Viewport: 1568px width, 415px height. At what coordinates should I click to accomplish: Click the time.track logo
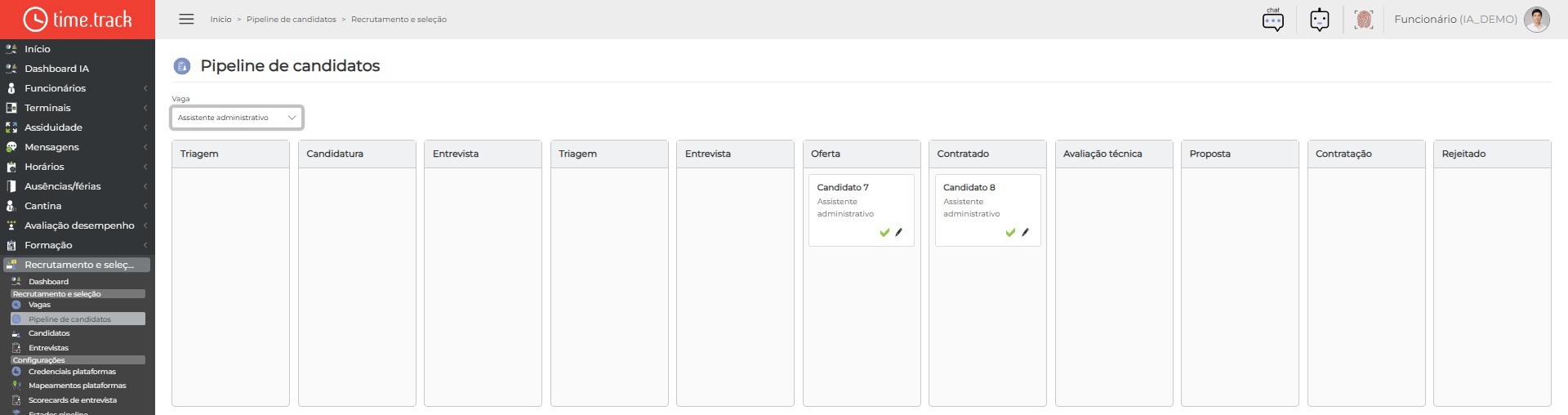pyautogui.click(x=78, y=20)
